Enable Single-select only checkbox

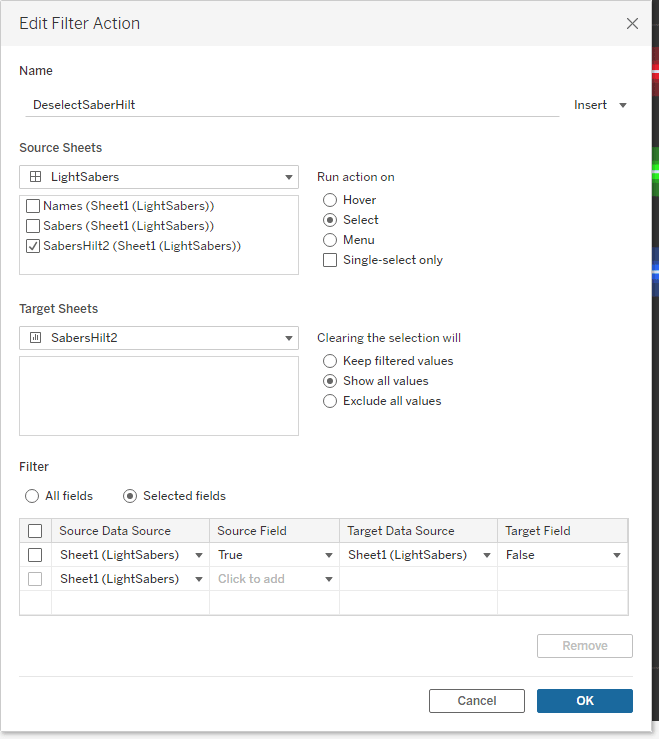click(330, 260)
